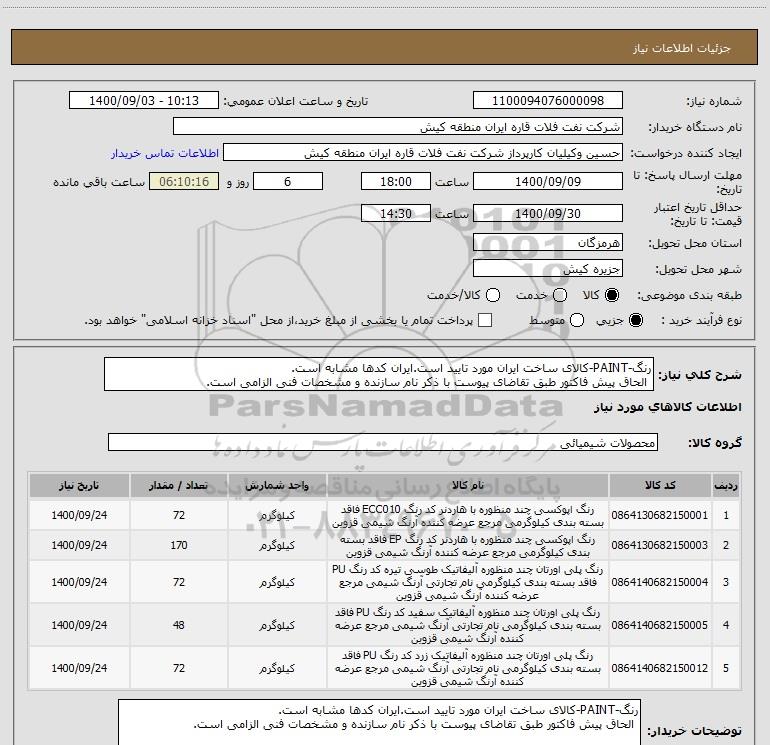Click the جزئیات اطلاعات نیاز header title

(682, 48)
